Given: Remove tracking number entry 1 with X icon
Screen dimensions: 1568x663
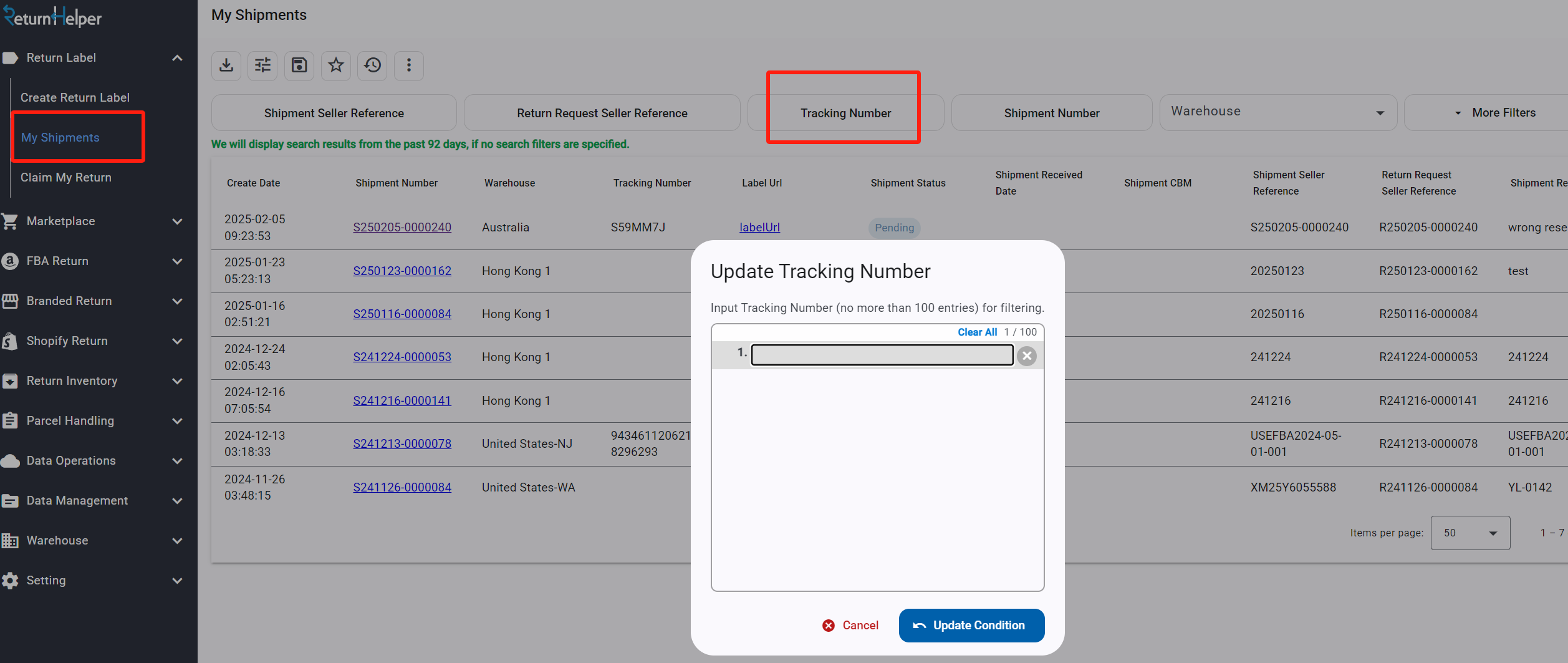Looking at the screenshot, I should click(x=1027, y=356).
